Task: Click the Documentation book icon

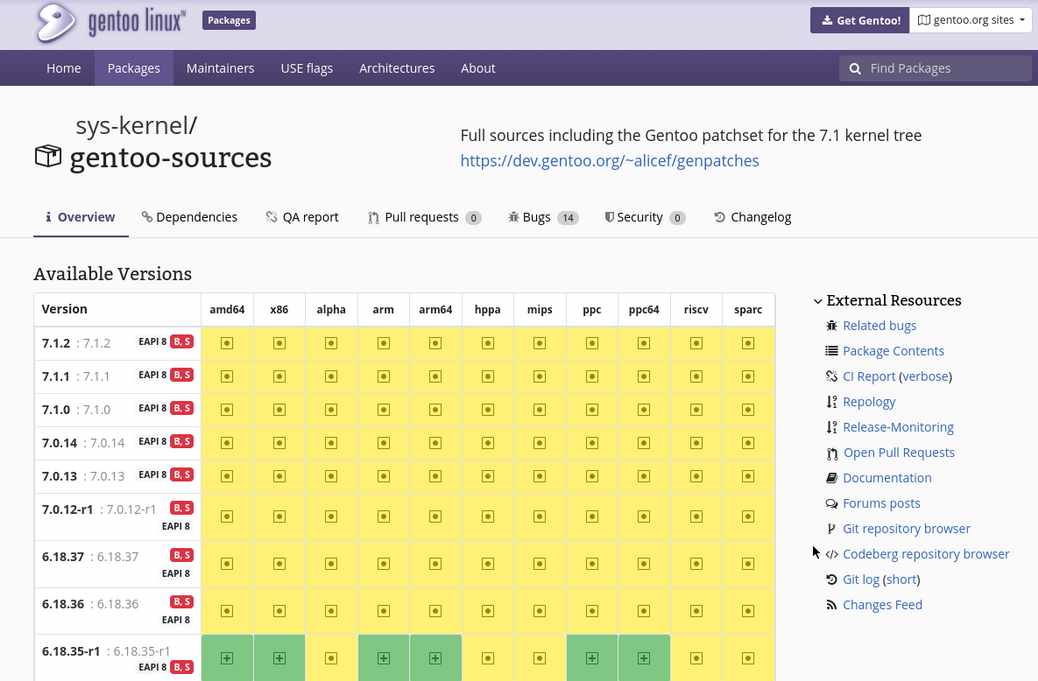Action: (x=831, y=478)
